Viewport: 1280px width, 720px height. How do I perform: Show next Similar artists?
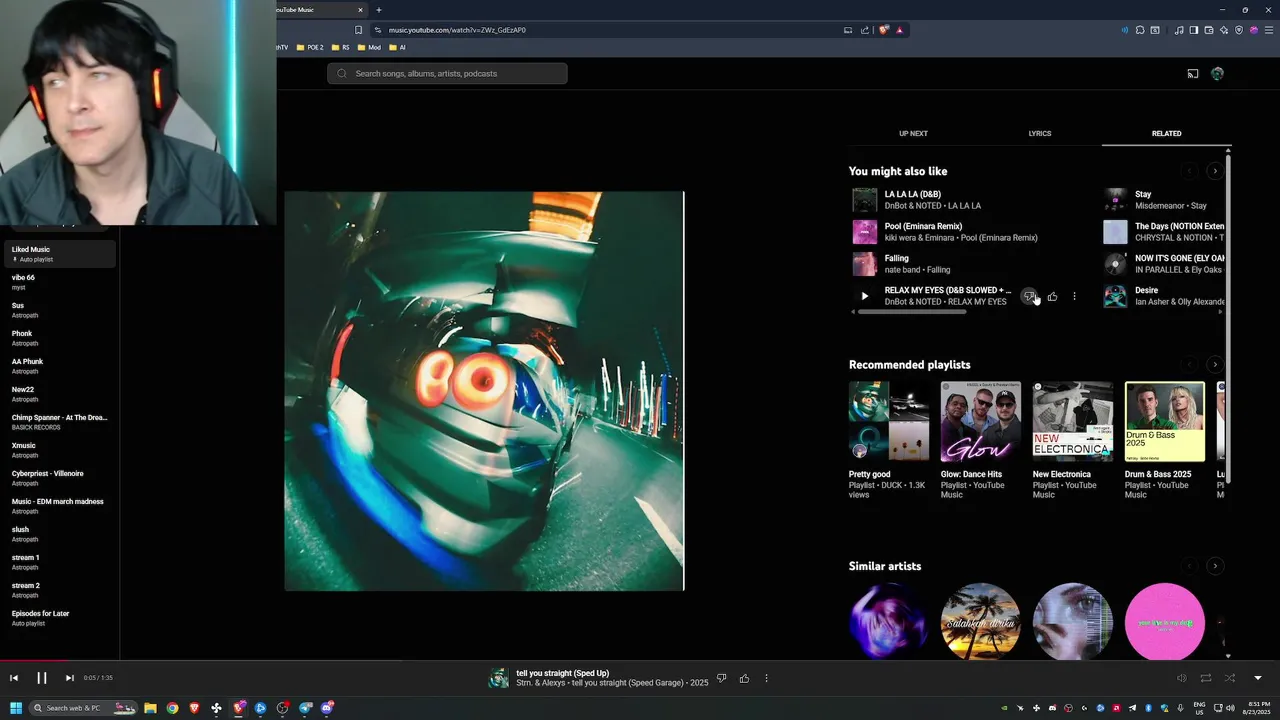click(1215, 566)
